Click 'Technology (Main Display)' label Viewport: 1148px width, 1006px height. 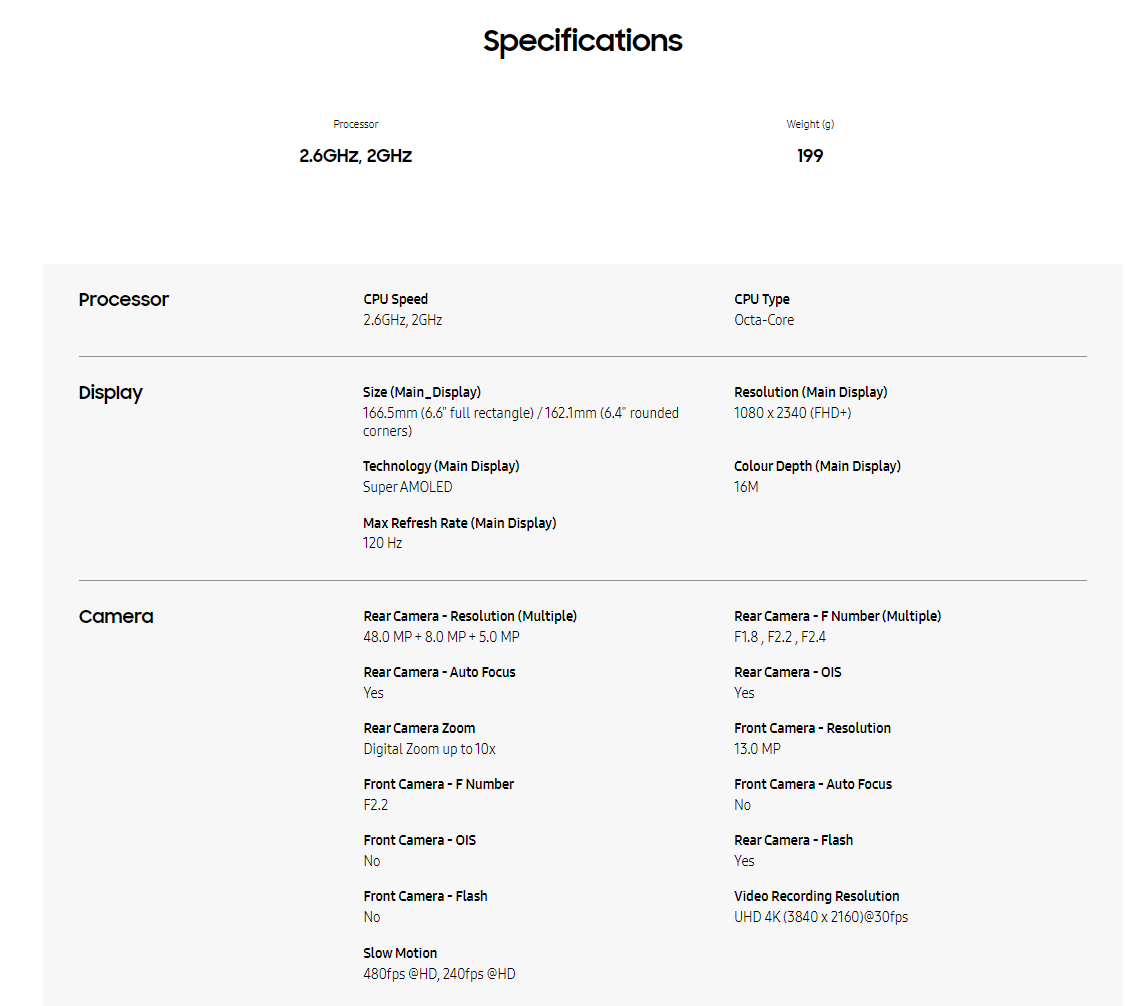pos(441,466)
